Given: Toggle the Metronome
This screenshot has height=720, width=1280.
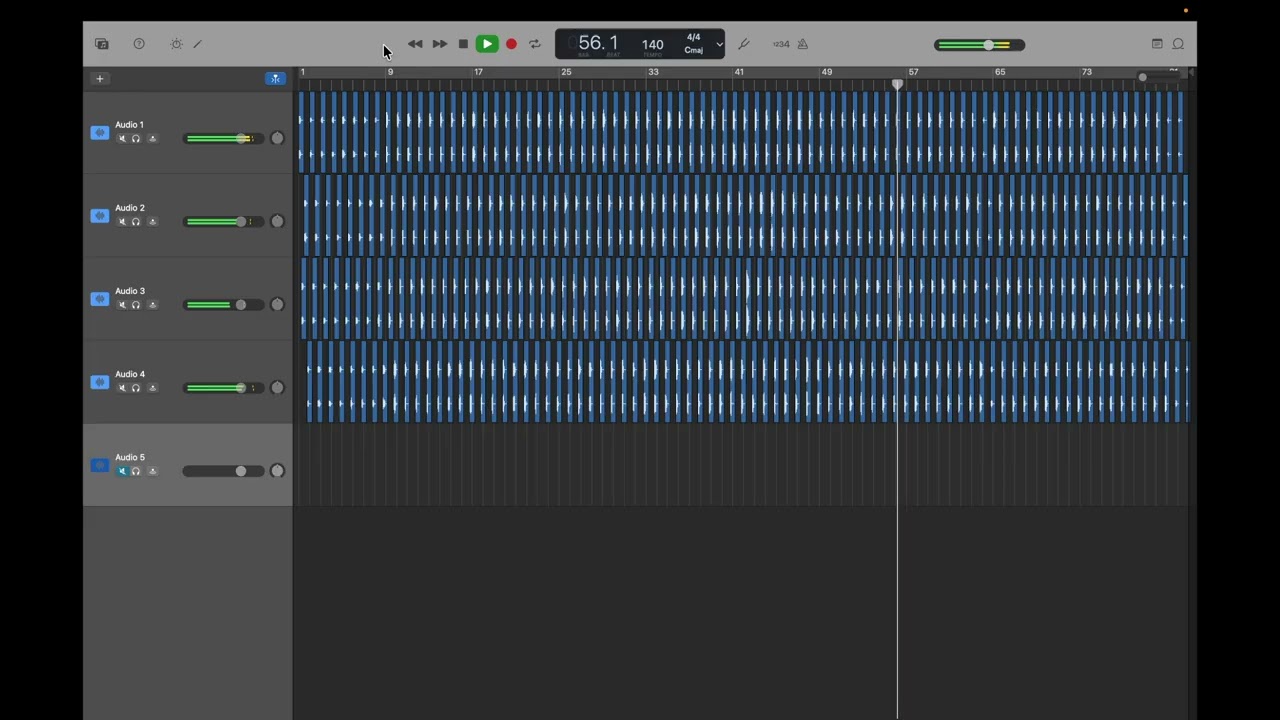Looking at the screenshot, I should coord(802,44).
